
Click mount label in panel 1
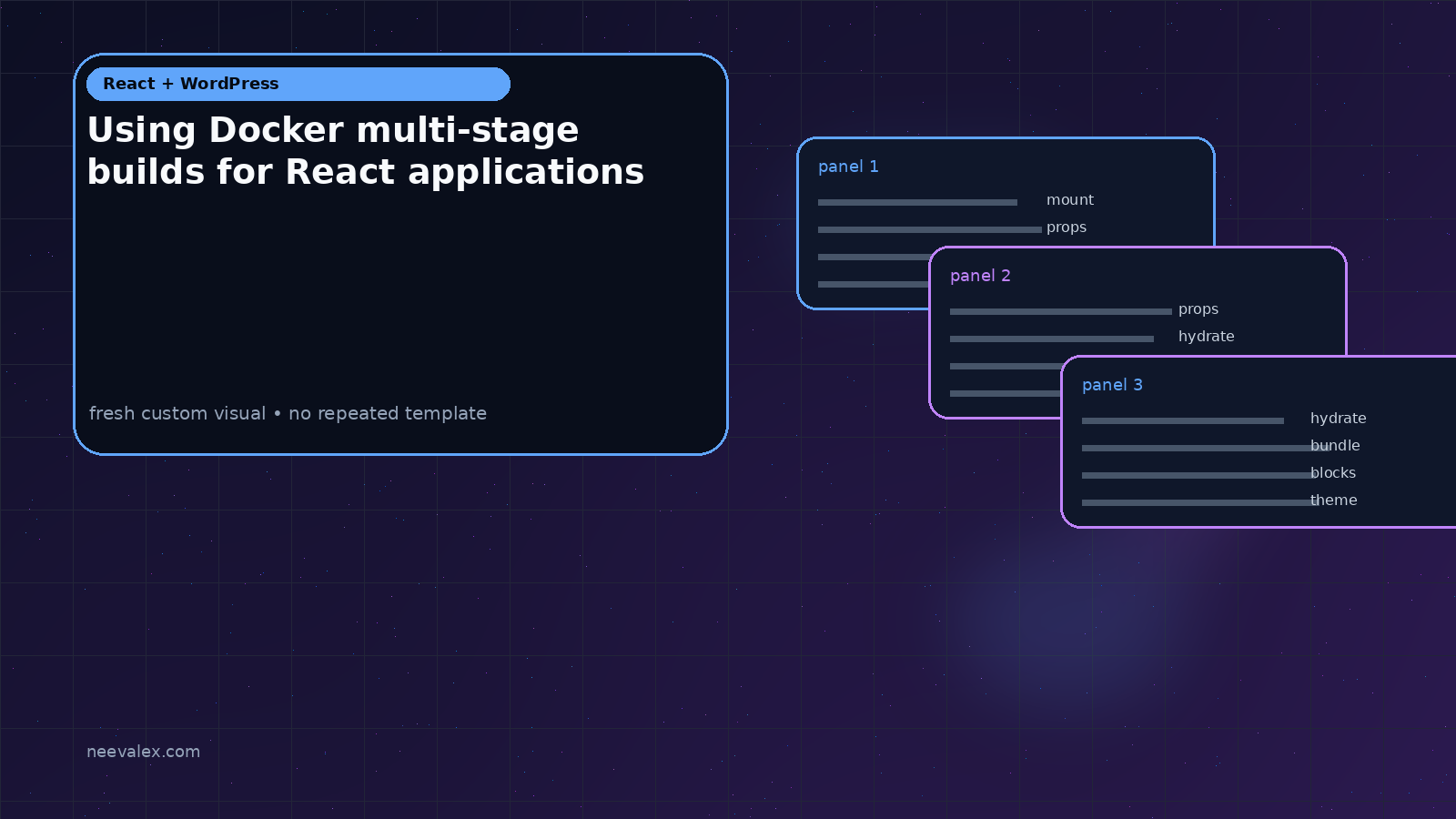tap(1070, 200)
